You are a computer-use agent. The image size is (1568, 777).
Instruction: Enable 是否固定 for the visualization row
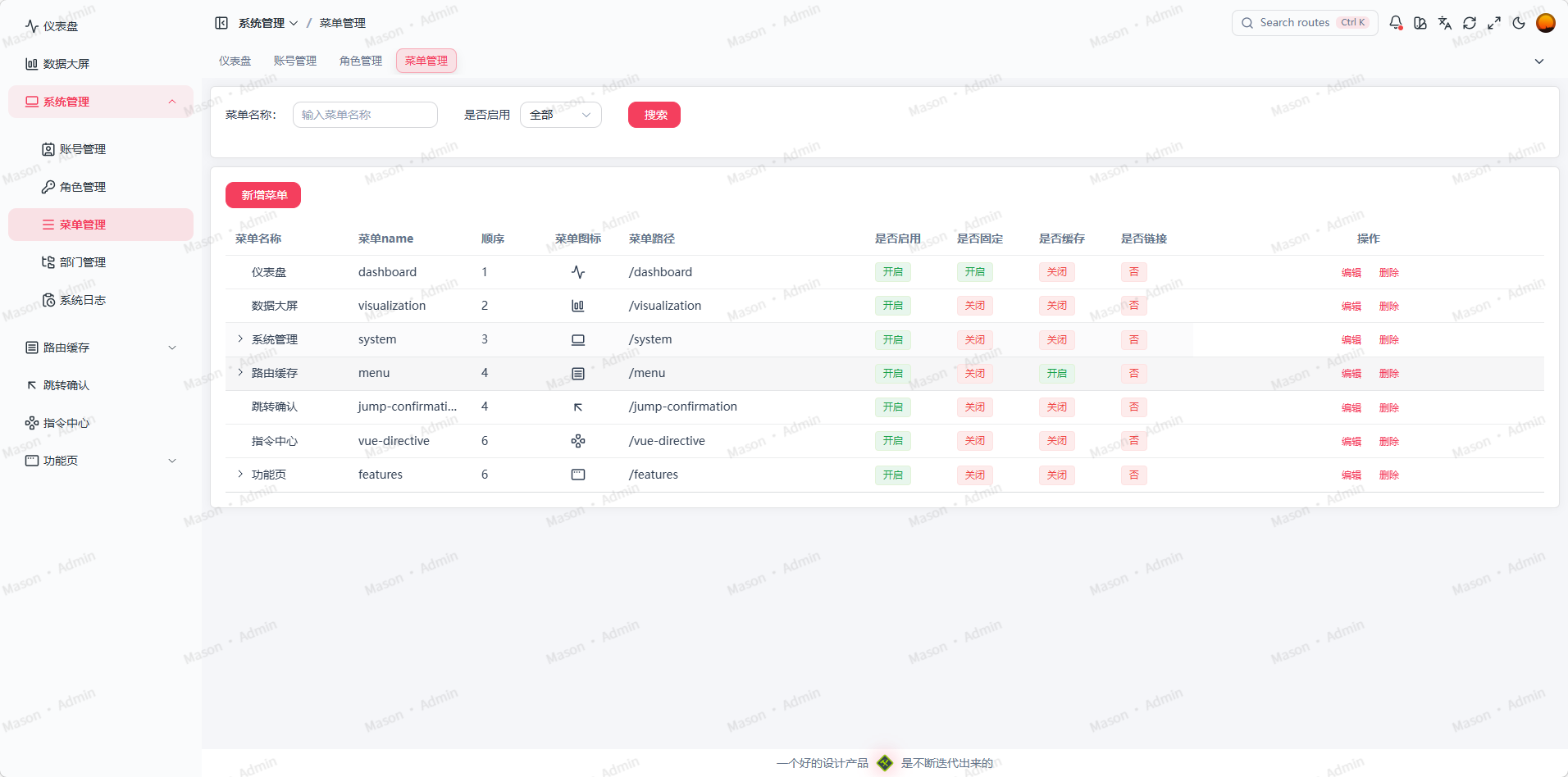point(974,305)
